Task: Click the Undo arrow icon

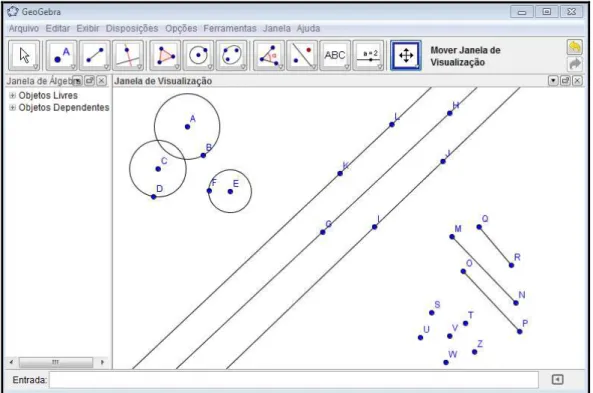Action: tap(574, 47)
